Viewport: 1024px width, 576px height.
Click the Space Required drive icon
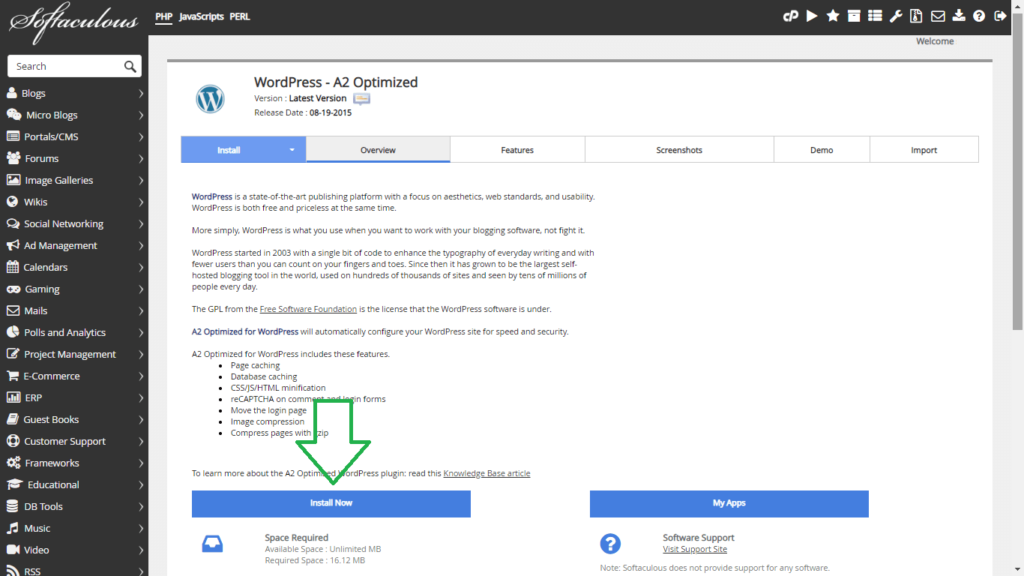click(x=212, y=543)
